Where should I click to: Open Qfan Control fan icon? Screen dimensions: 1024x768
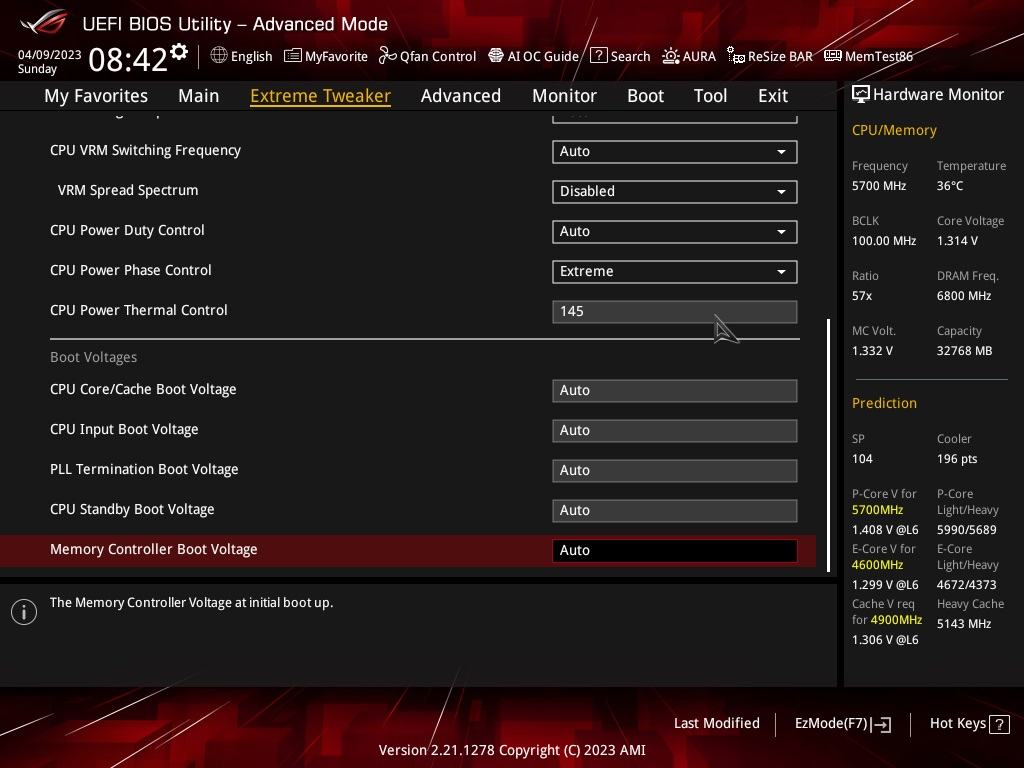tap(387, 56)
